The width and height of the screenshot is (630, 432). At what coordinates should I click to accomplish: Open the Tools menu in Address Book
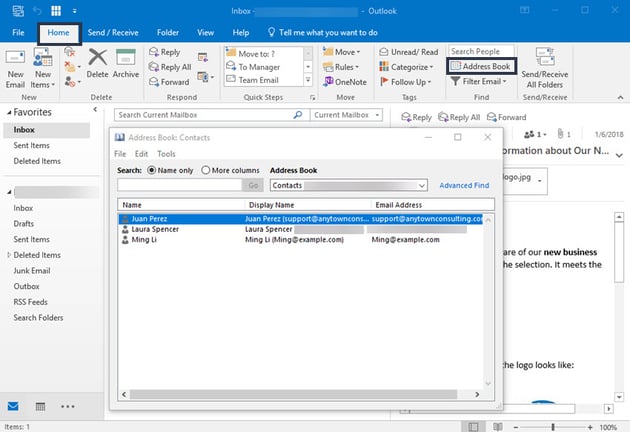[166, 154]
